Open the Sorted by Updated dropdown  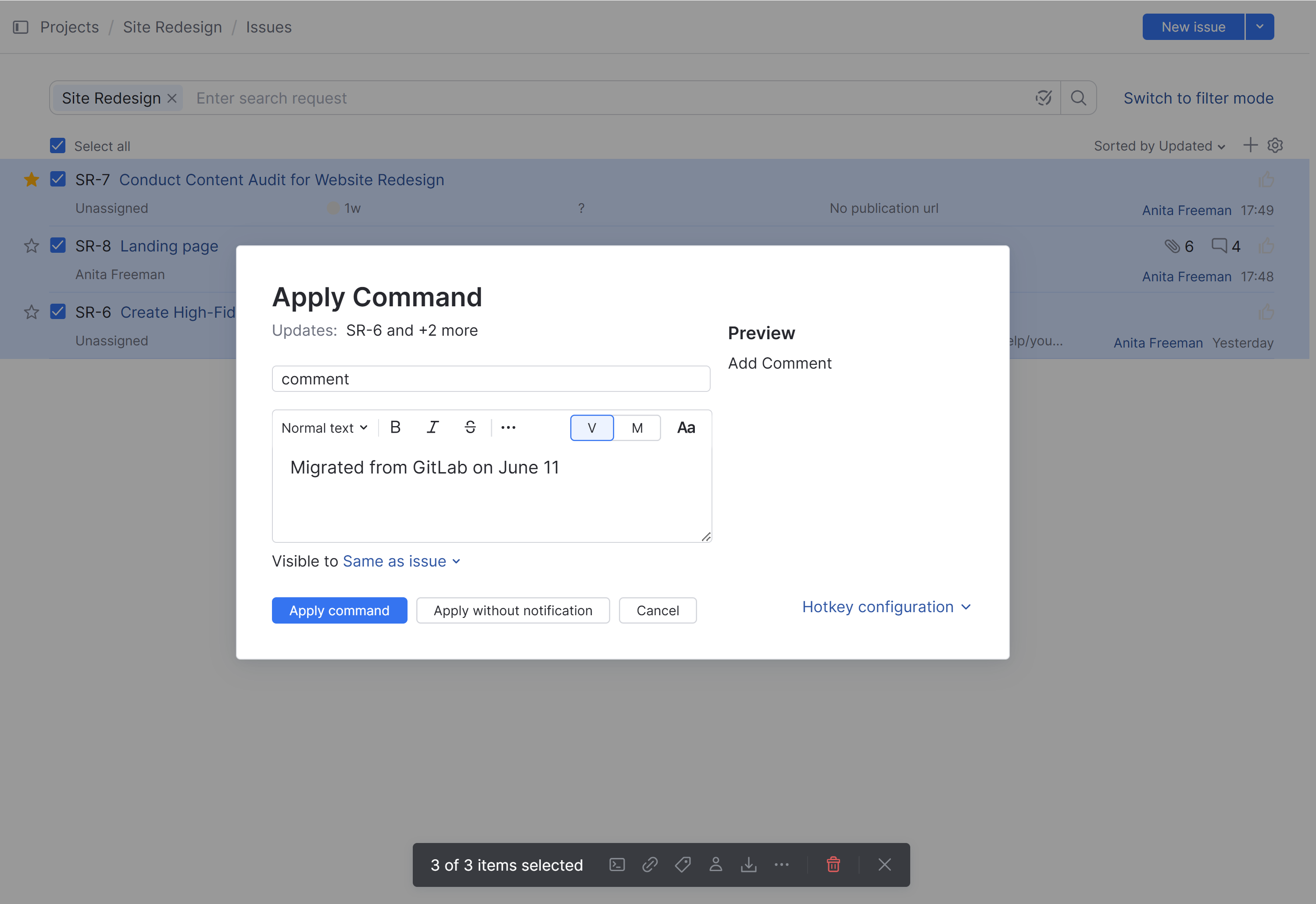pos(1159,146)
